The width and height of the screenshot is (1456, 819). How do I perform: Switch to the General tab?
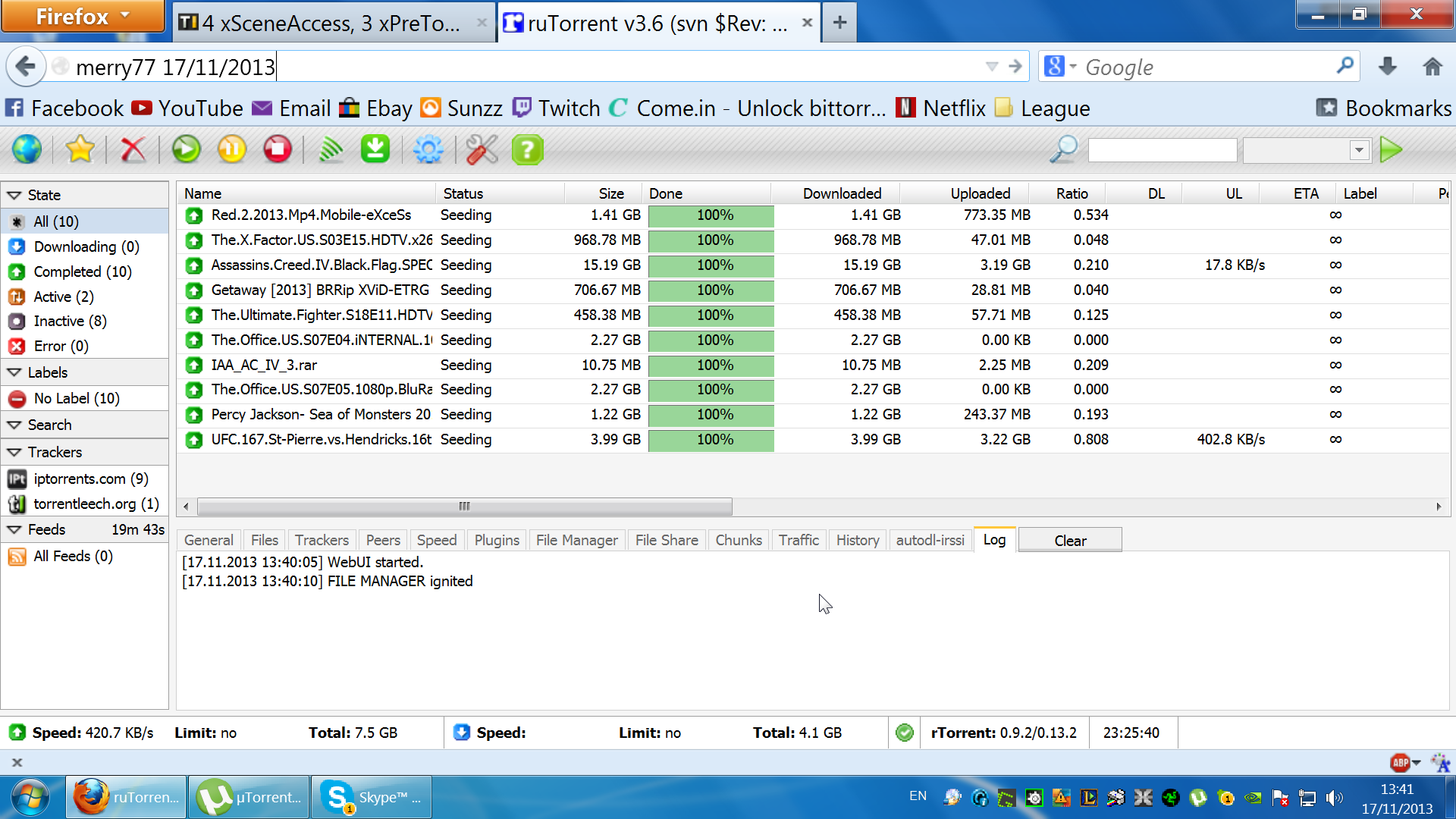click(x=209, y=540)
